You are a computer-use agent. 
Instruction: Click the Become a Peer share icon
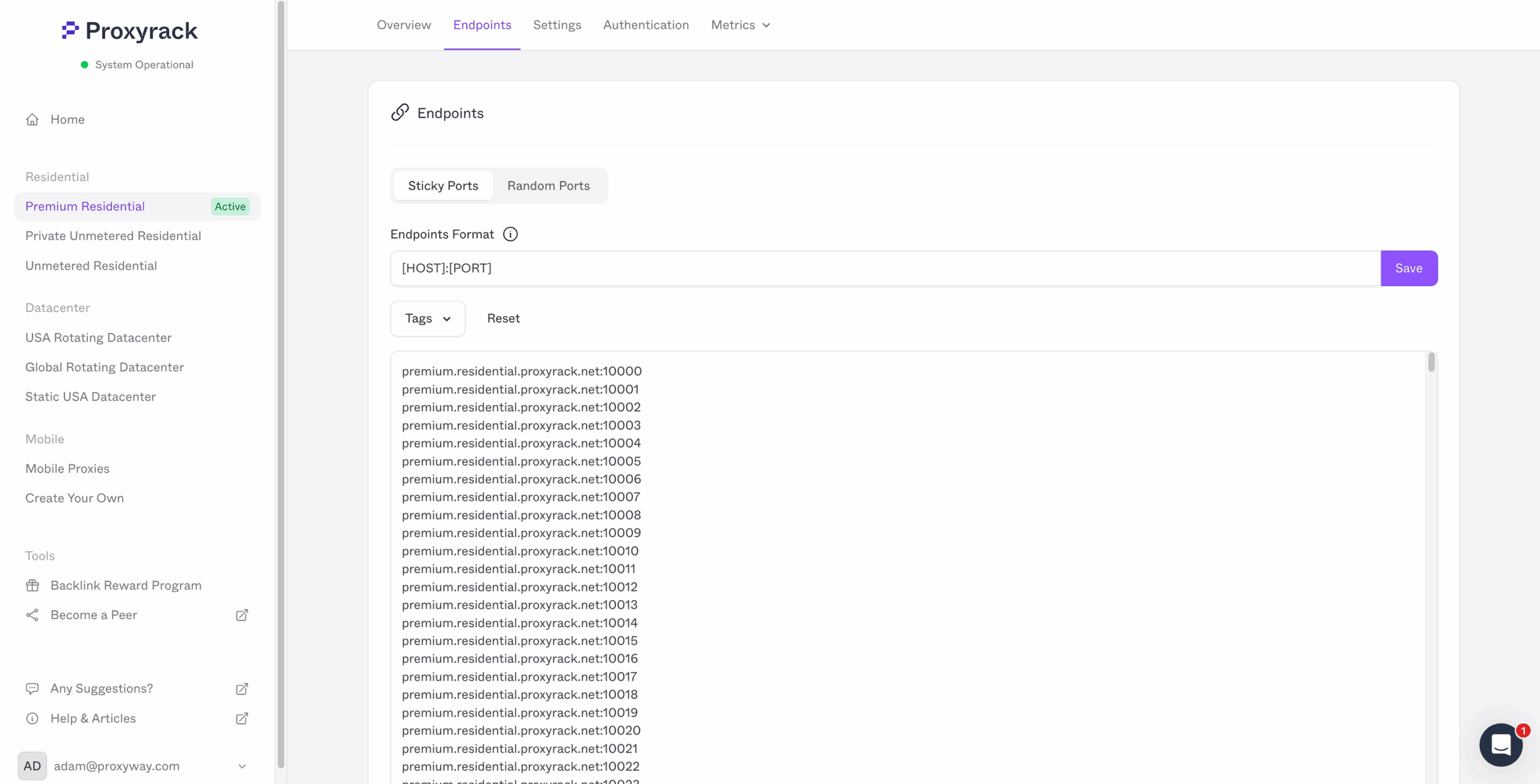pyautogui.click(x=32, y=615)
